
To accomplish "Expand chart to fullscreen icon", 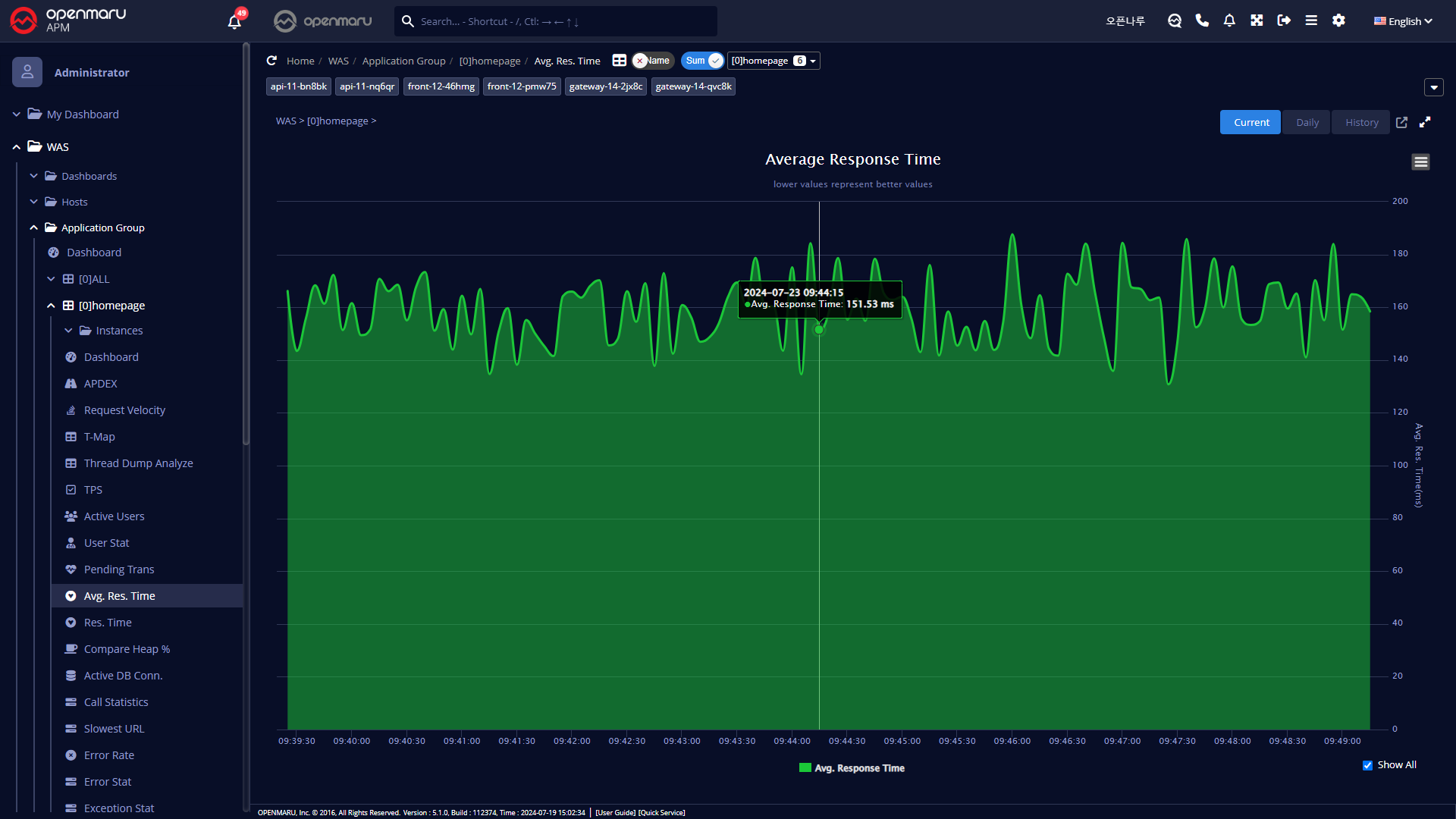I will click(x=1425, y=122).
